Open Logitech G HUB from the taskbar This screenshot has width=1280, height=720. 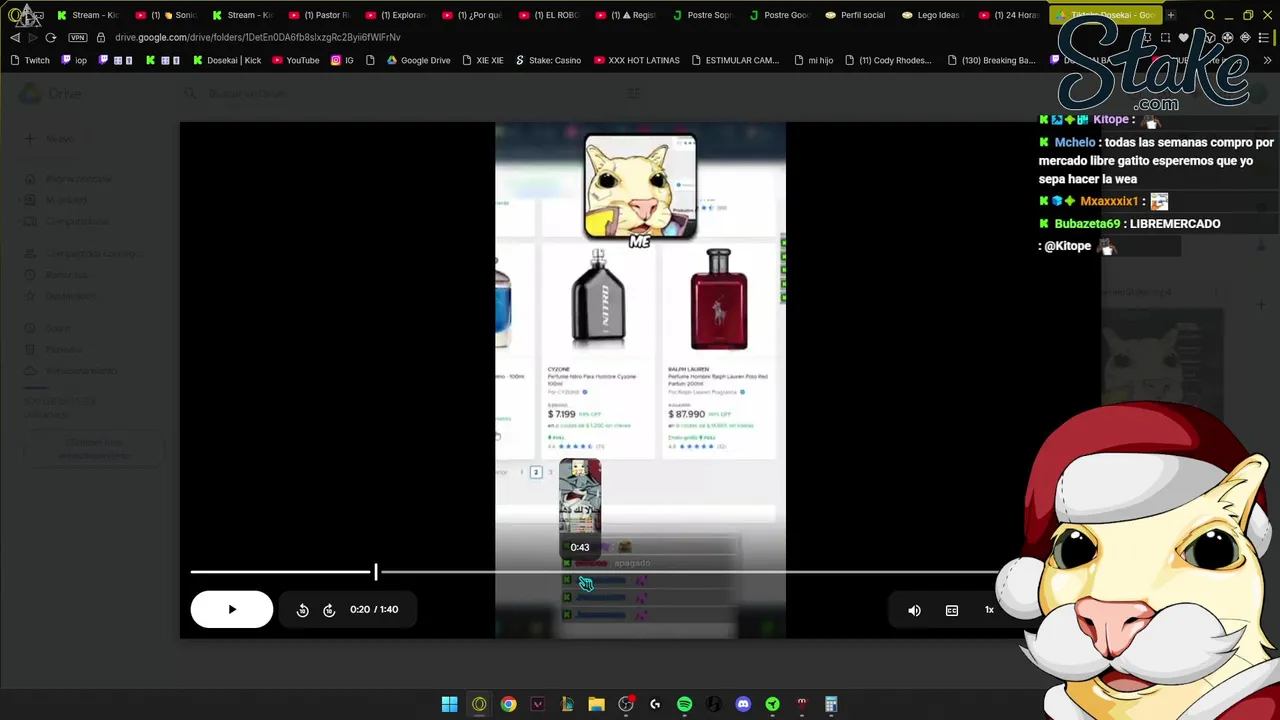coord(655,704)
